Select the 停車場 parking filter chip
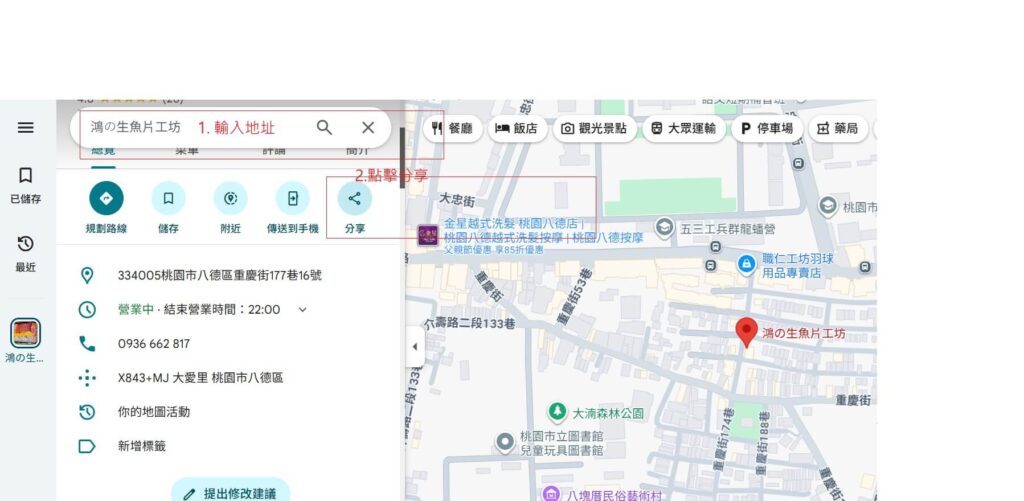Viewport: 1024px width, 501px height. 767,129
